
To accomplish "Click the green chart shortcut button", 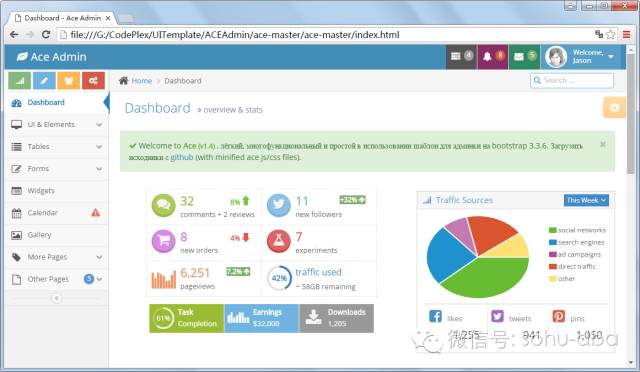I will (x=20, y=81).
